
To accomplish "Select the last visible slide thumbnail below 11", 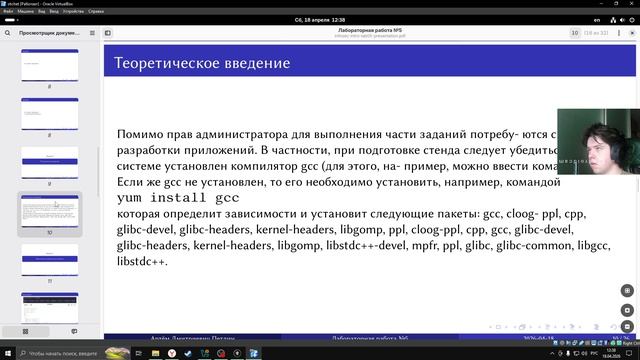I will (50, 308).
